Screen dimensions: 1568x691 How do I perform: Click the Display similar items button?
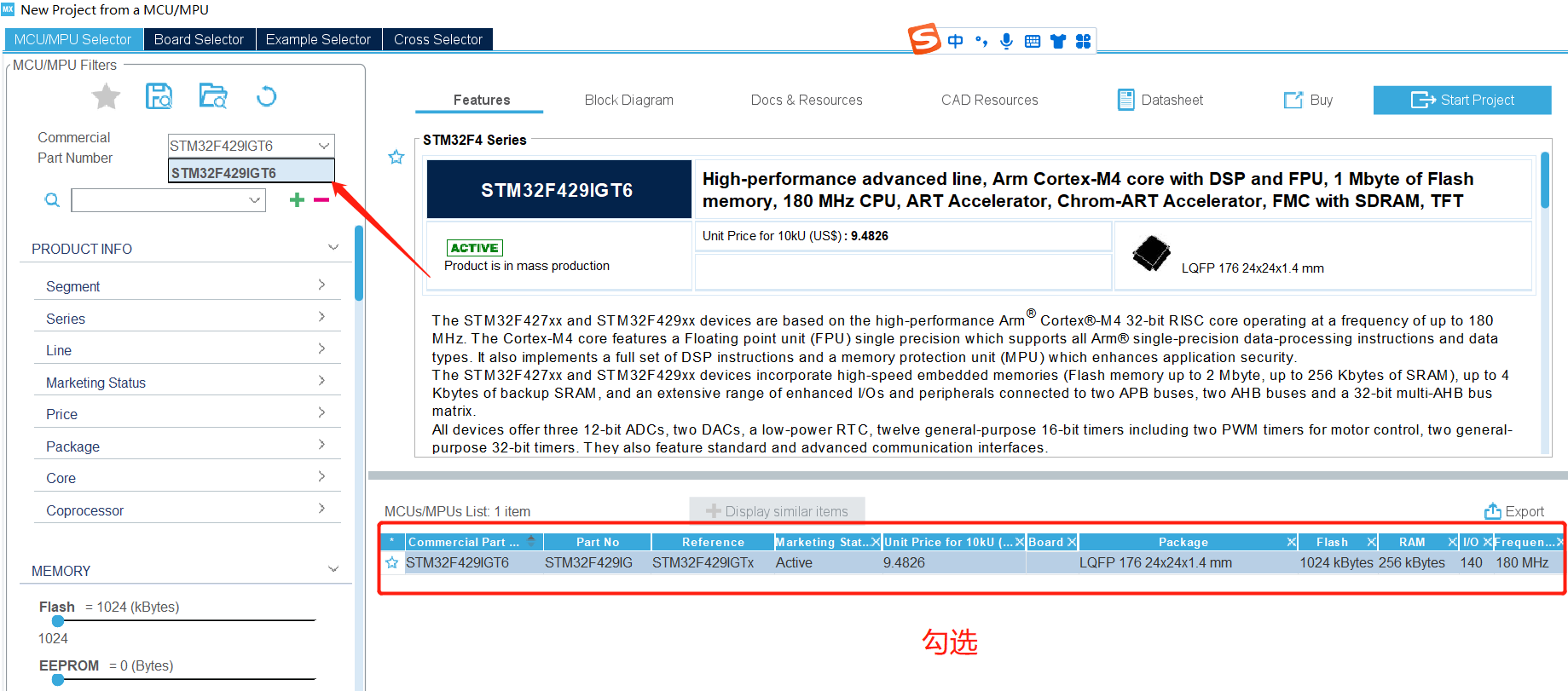(x=777, y=511)
